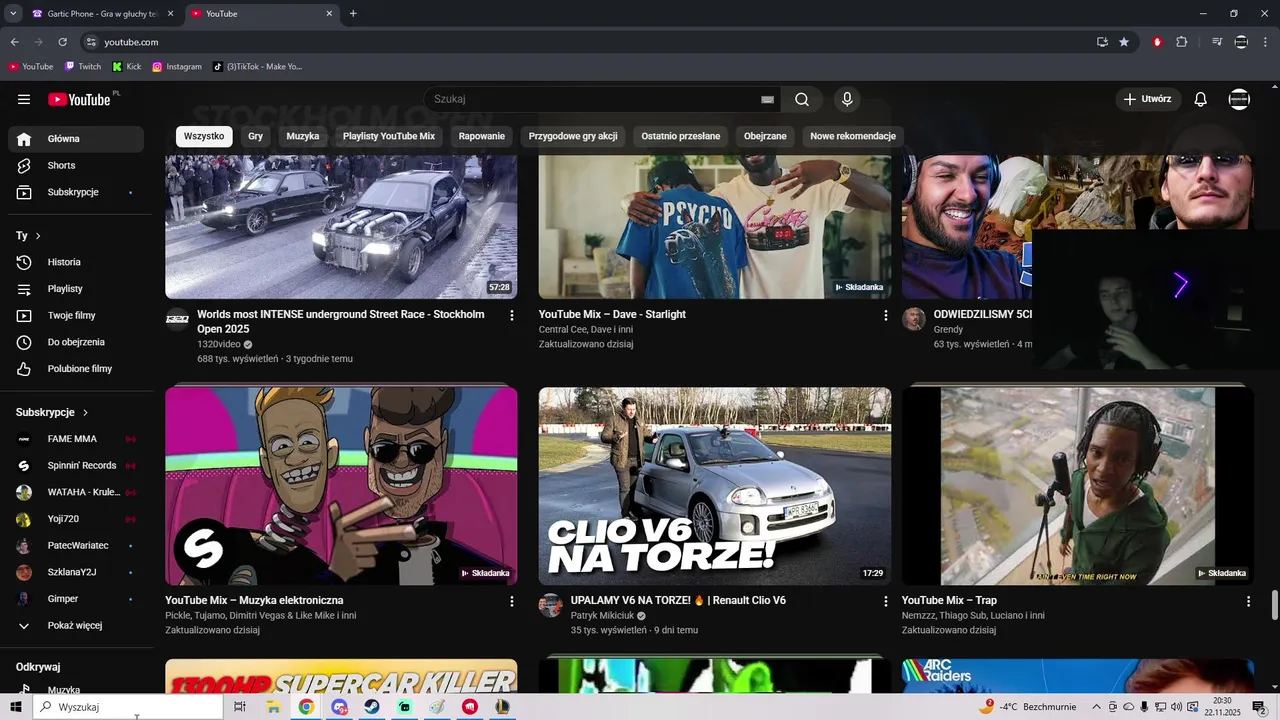This screenshot has height=720, width=1280.
Task: Open Subskrypcje in the sidebar
Action: [x=76, y=192]
